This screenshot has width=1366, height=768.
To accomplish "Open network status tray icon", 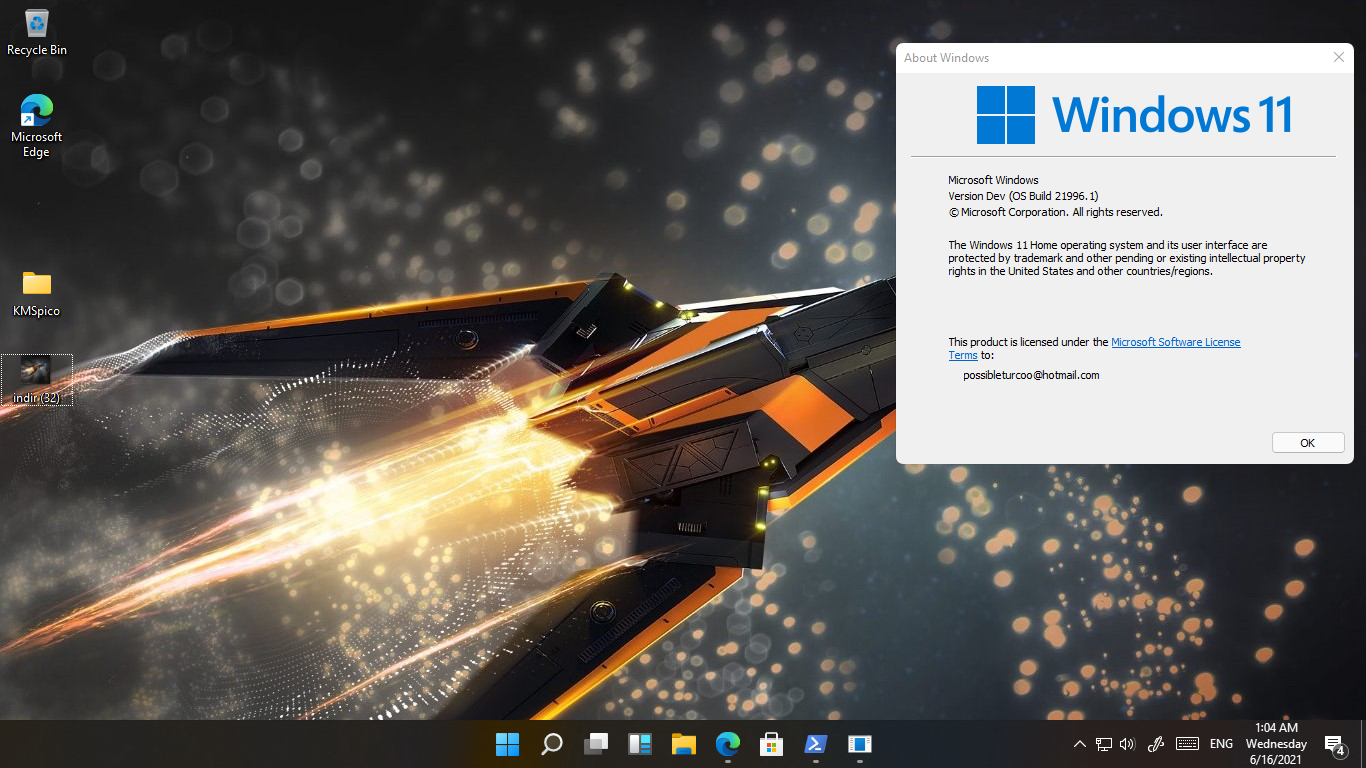I will [1104, 744].
